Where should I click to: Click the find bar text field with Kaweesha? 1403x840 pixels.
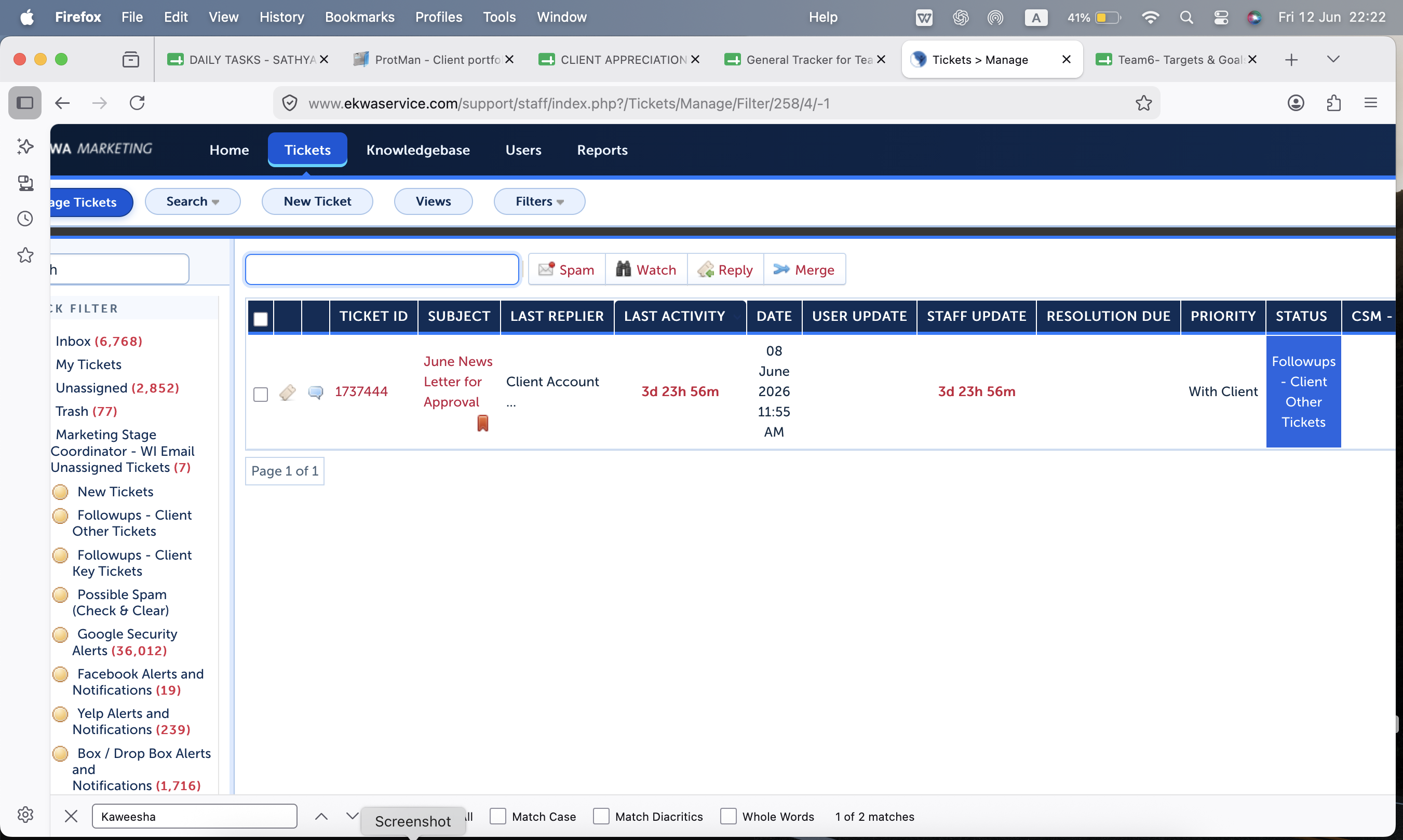[x=194, y=816]
